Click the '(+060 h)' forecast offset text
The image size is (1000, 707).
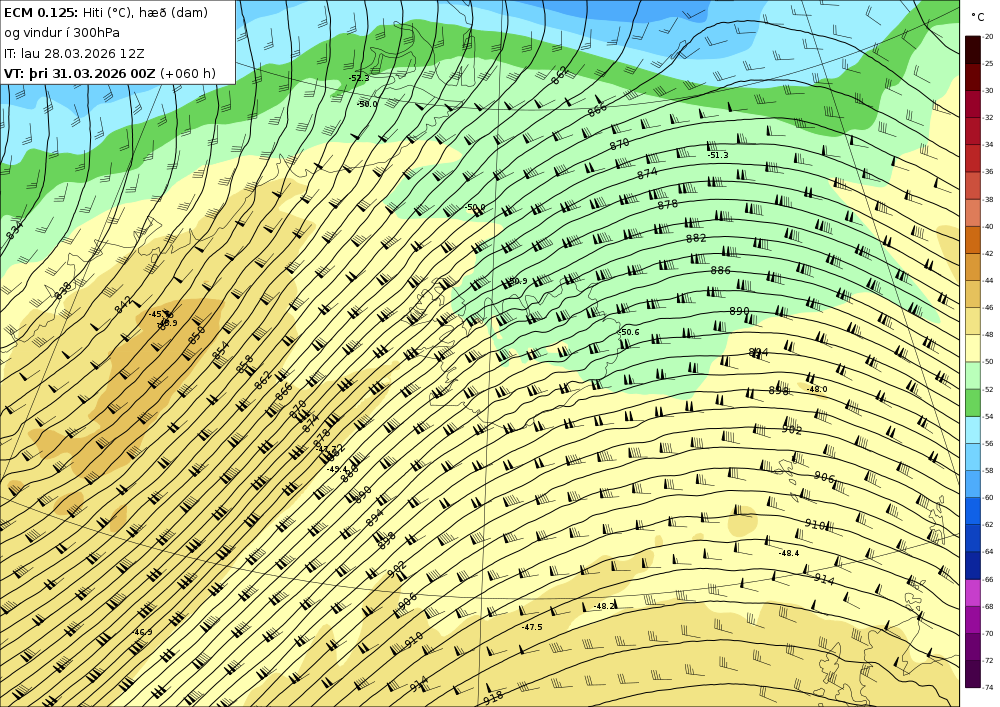(188, 73)
